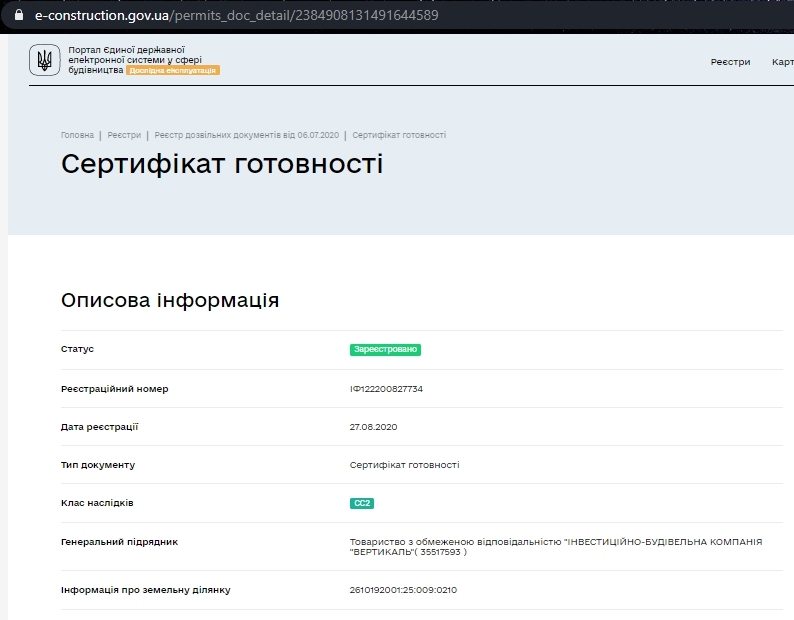Open the Реєстри breadcrumb link
Image resolution: width=794 pixels, height=620 pixels.
tap(124, 135)
